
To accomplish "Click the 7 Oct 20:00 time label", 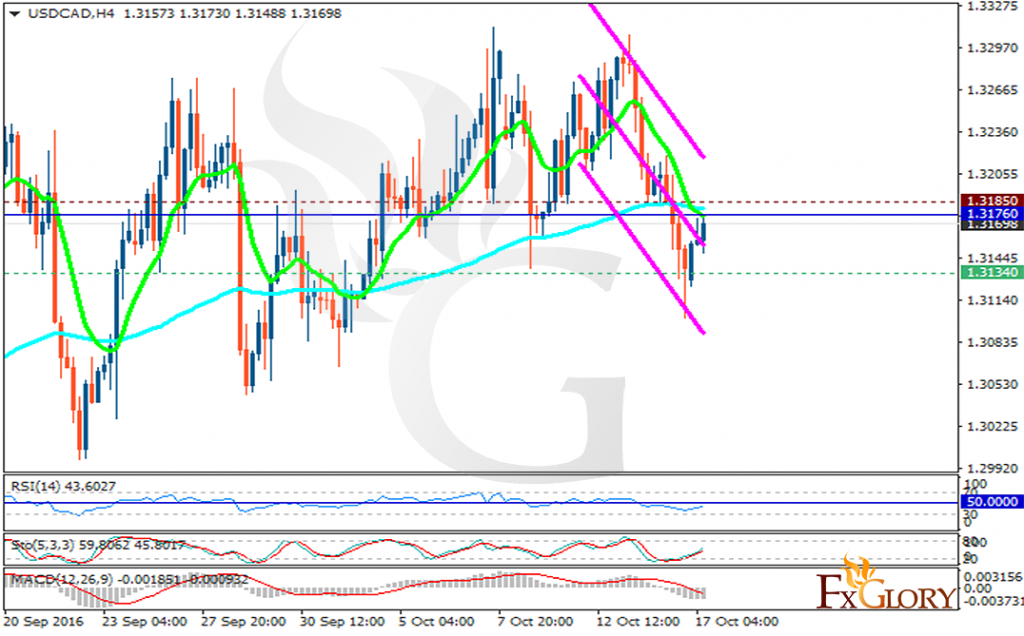I will (536, 622).
